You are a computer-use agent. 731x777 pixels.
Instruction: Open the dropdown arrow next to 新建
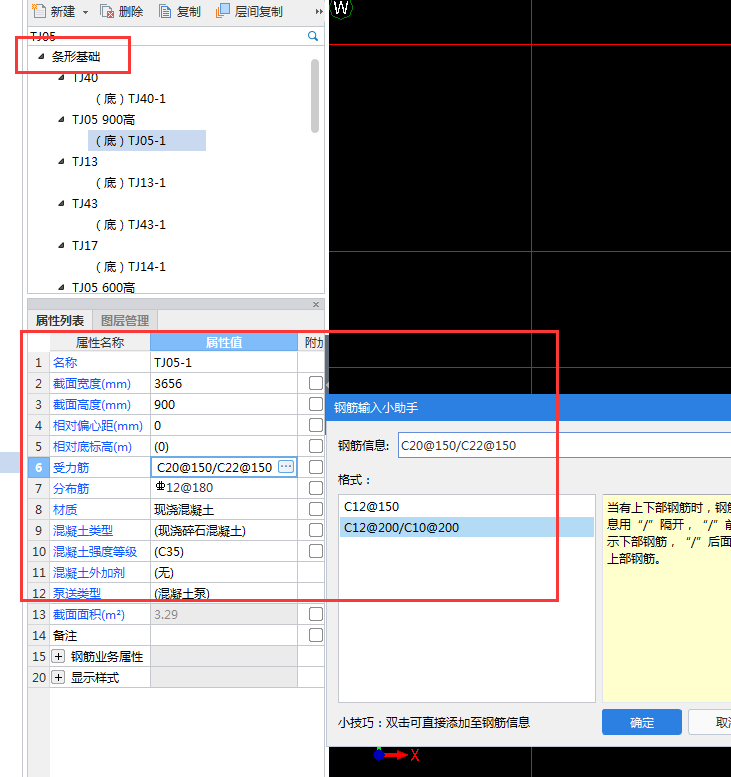click(85, 12)
